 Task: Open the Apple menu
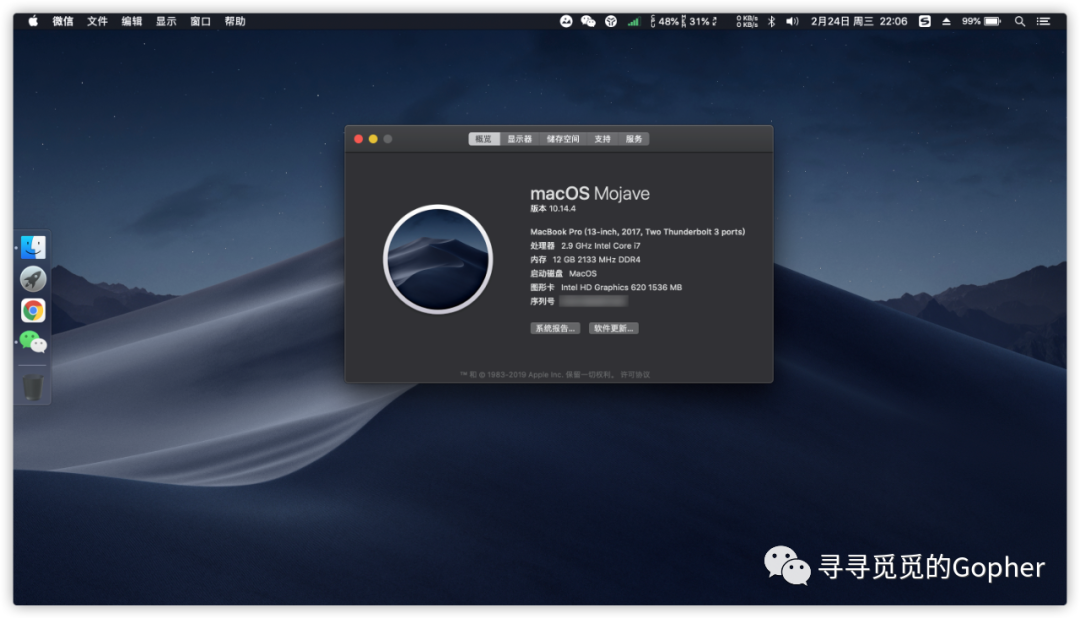click(32, 21)
